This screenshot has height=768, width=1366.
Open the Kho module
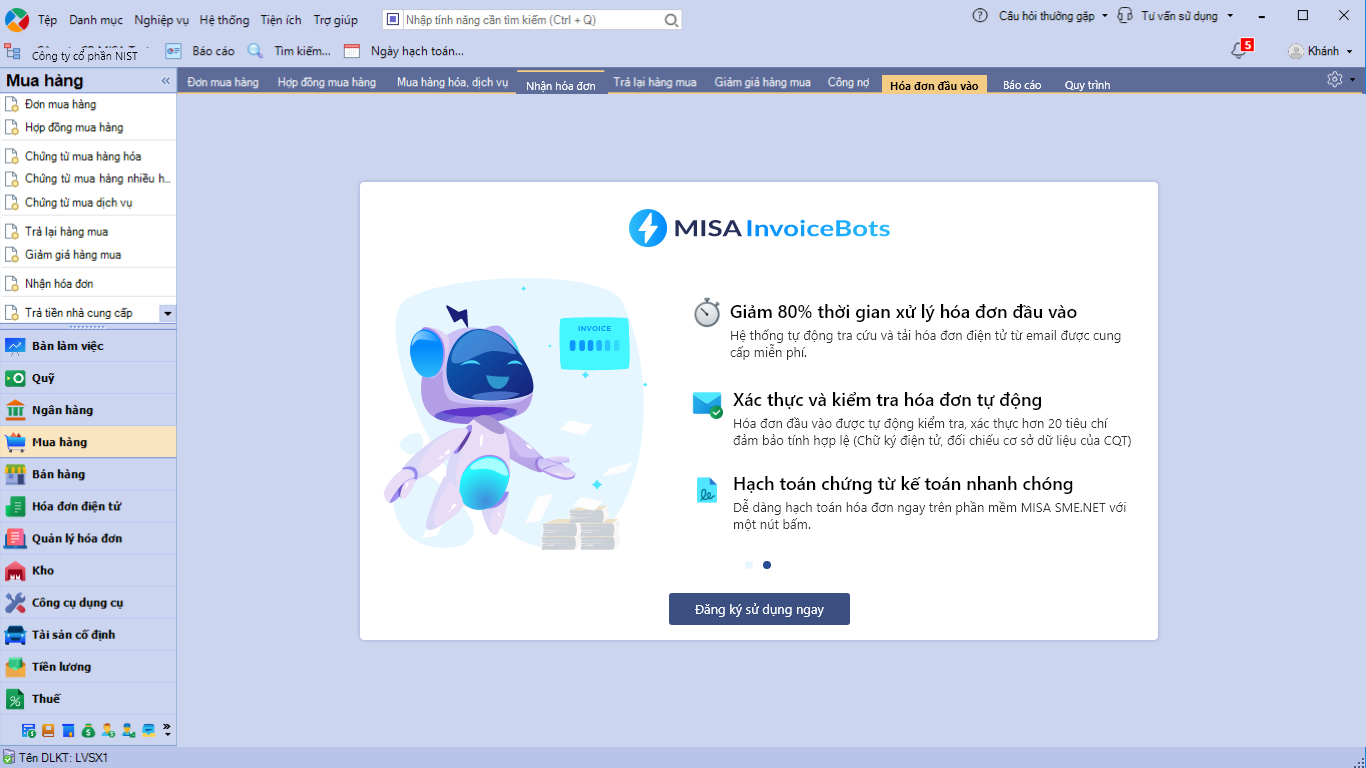[x=88, y=570]
